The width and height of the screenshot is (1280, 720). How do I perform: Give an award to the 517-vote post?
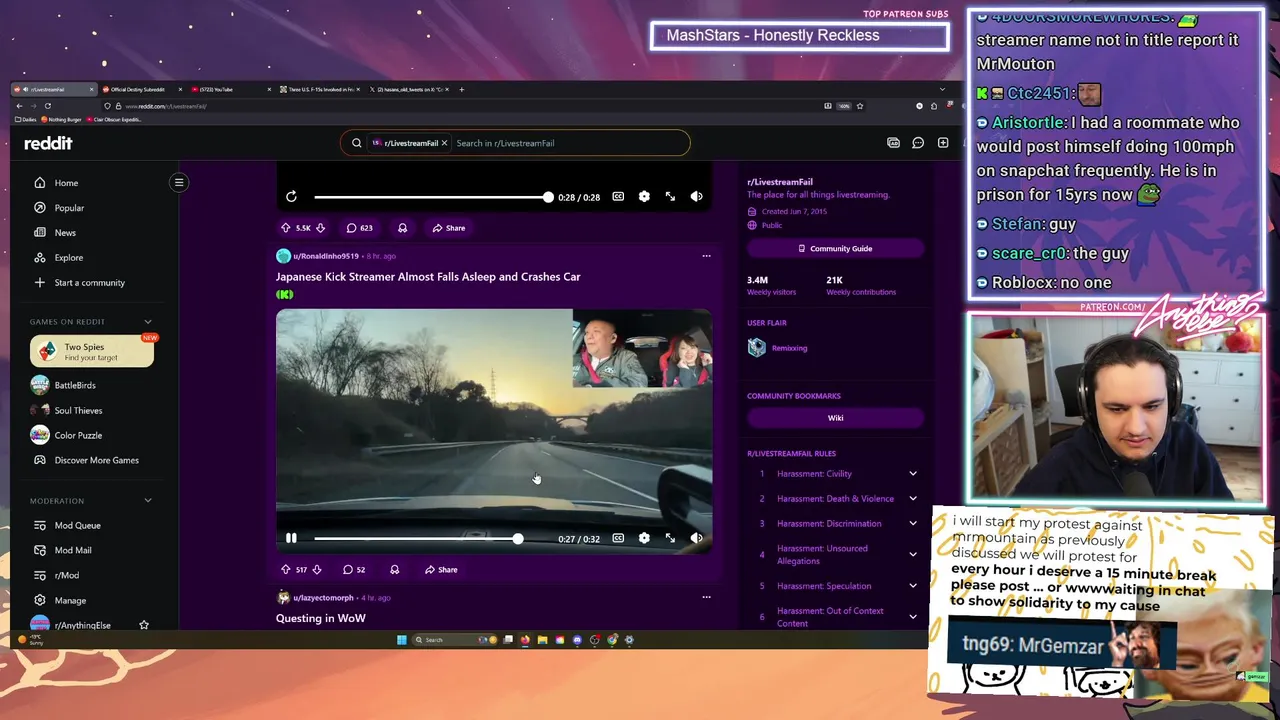(394, 570)
